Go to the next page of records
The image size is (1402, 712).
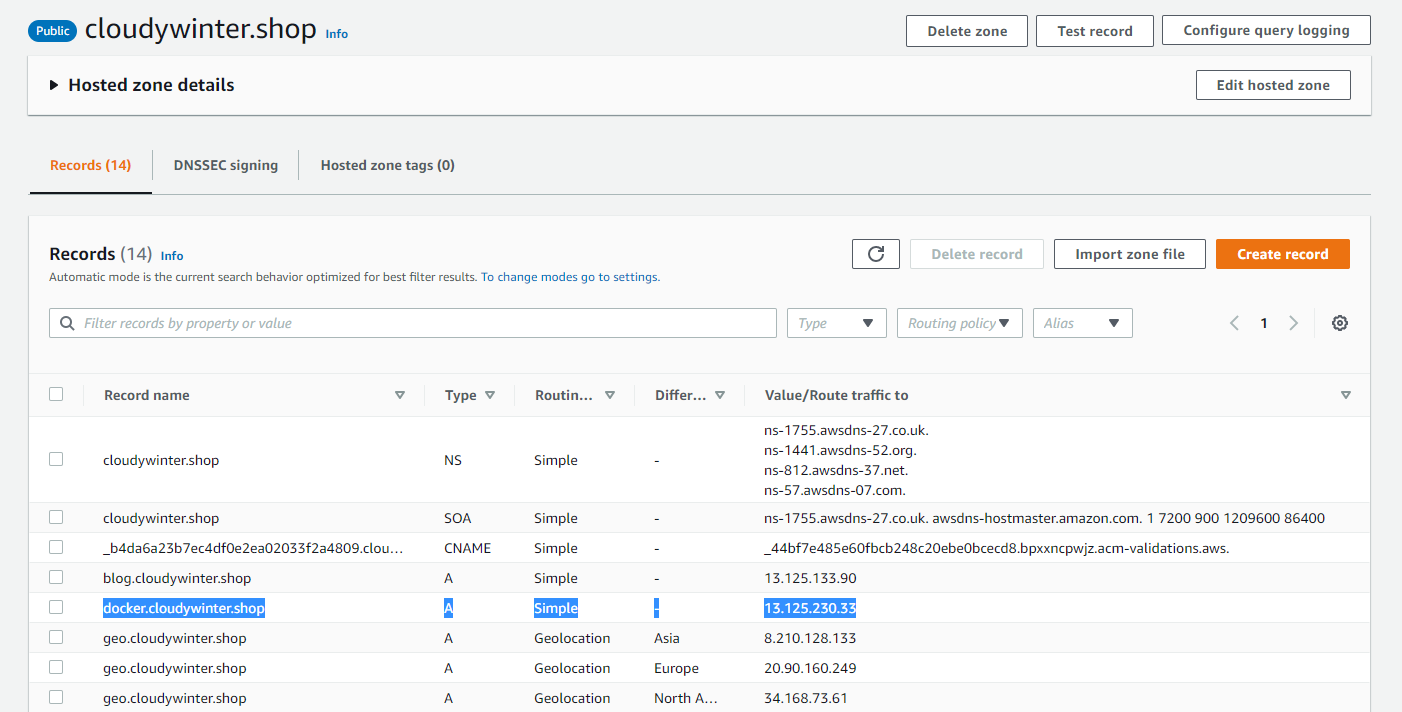point(1293,323)
